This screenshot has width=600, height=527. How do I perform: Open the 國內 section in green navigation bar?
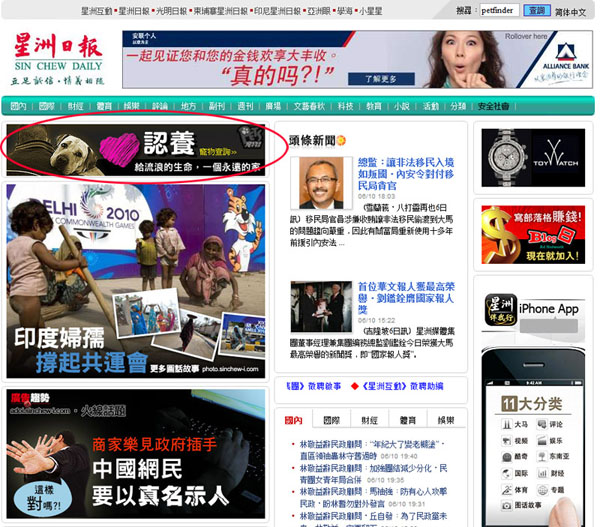pyautogui.click(x=18, y=106)
